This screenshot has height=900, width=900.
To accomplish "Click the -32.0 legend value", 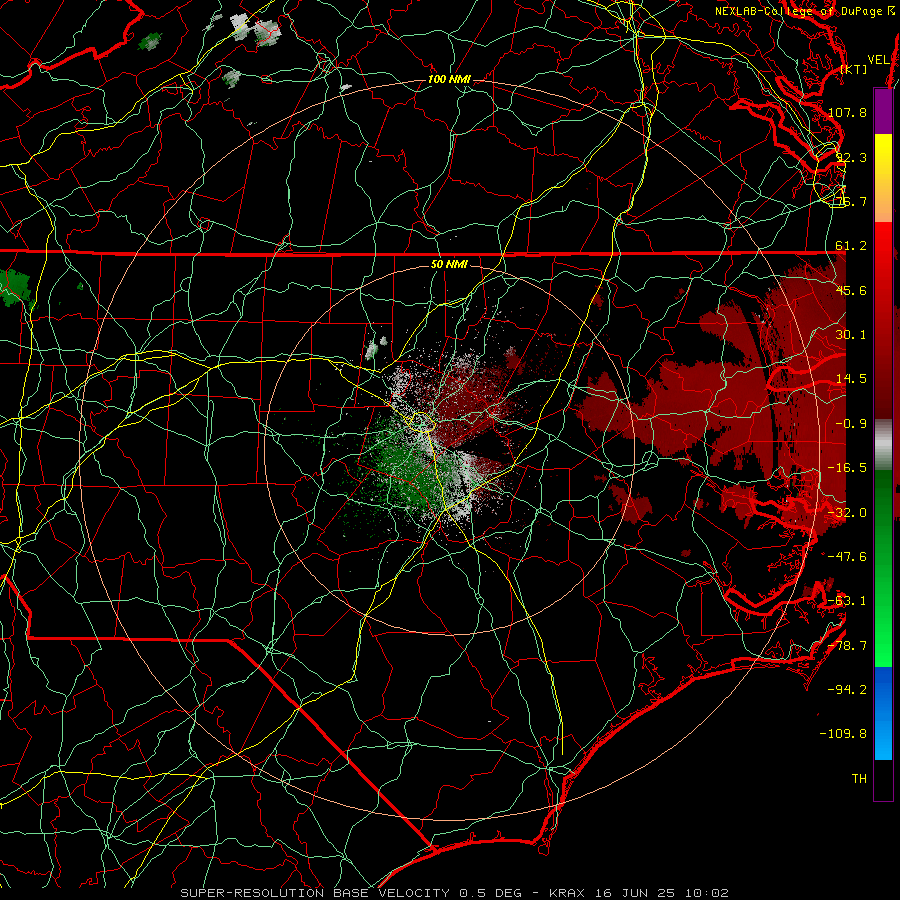I will [847, 513].
